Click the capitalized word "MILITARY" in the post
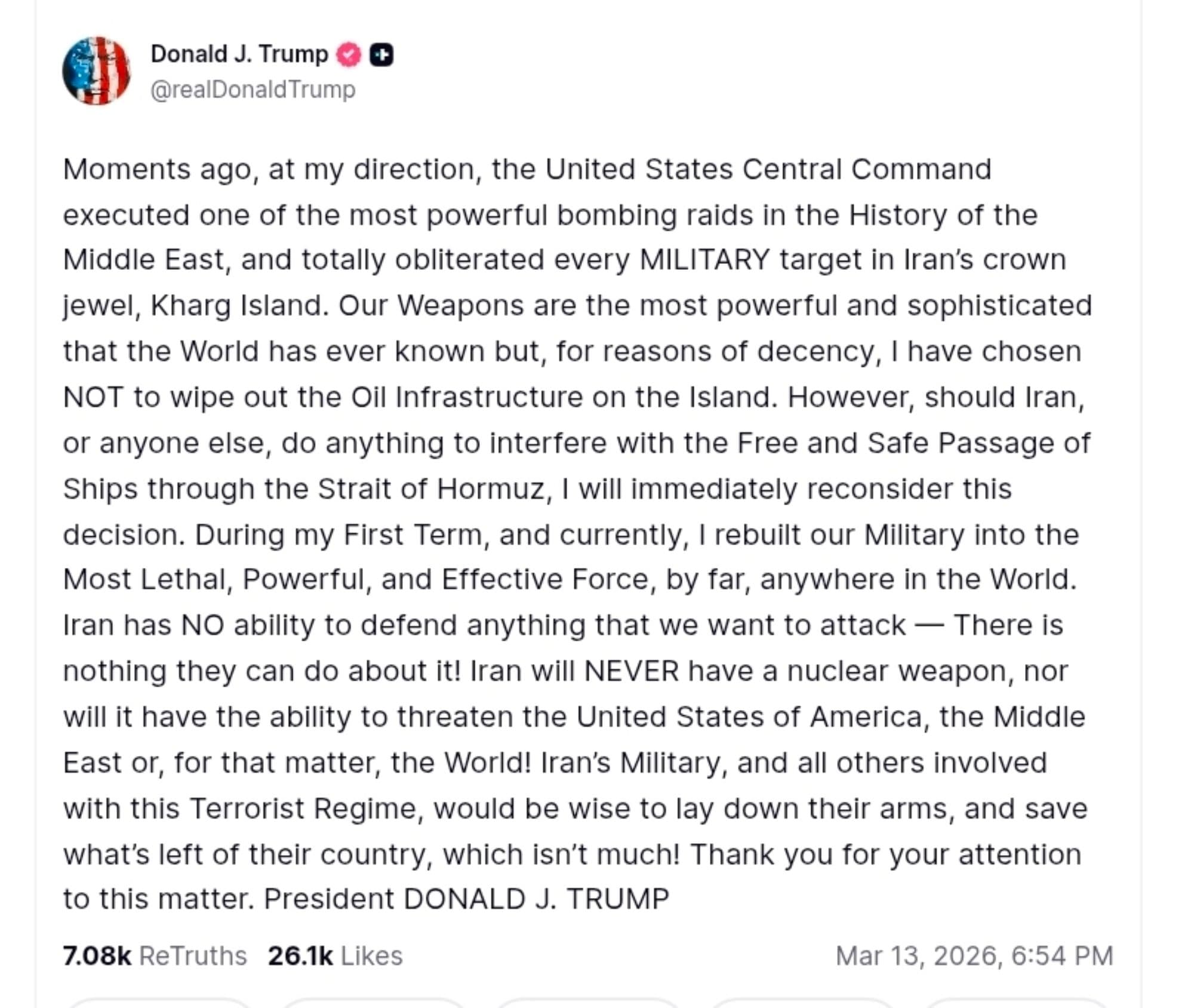The width and height of the screenshot is (1194, 1008). [704, 260]
